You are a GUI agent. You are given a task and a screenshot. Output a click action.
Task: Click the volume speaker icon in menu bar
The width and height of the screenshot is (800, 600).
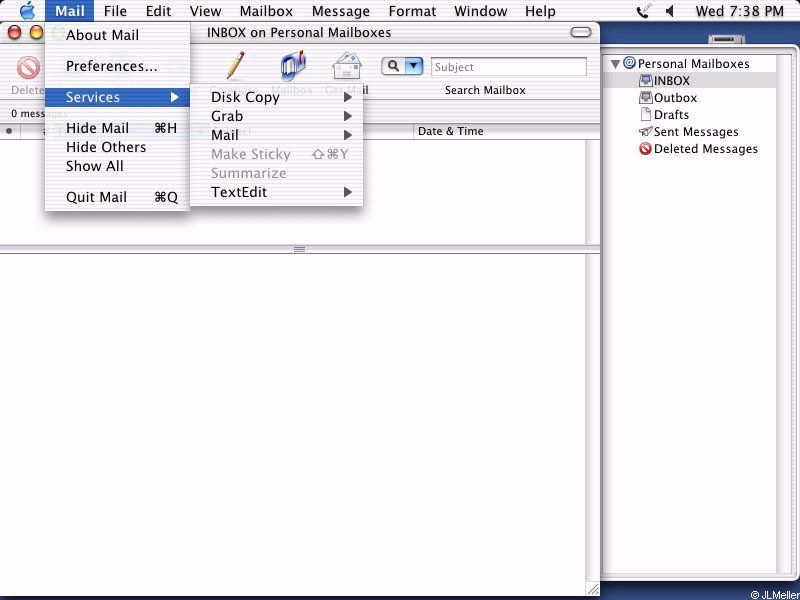[x=670, y=11]
